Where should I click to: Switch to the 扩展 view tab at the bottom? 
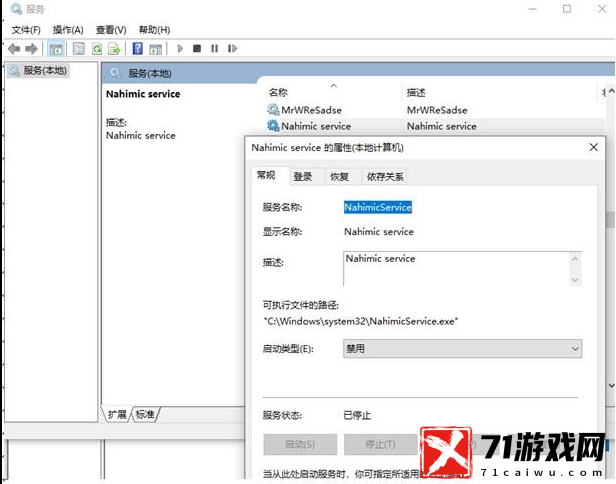[x=117, y=414]
